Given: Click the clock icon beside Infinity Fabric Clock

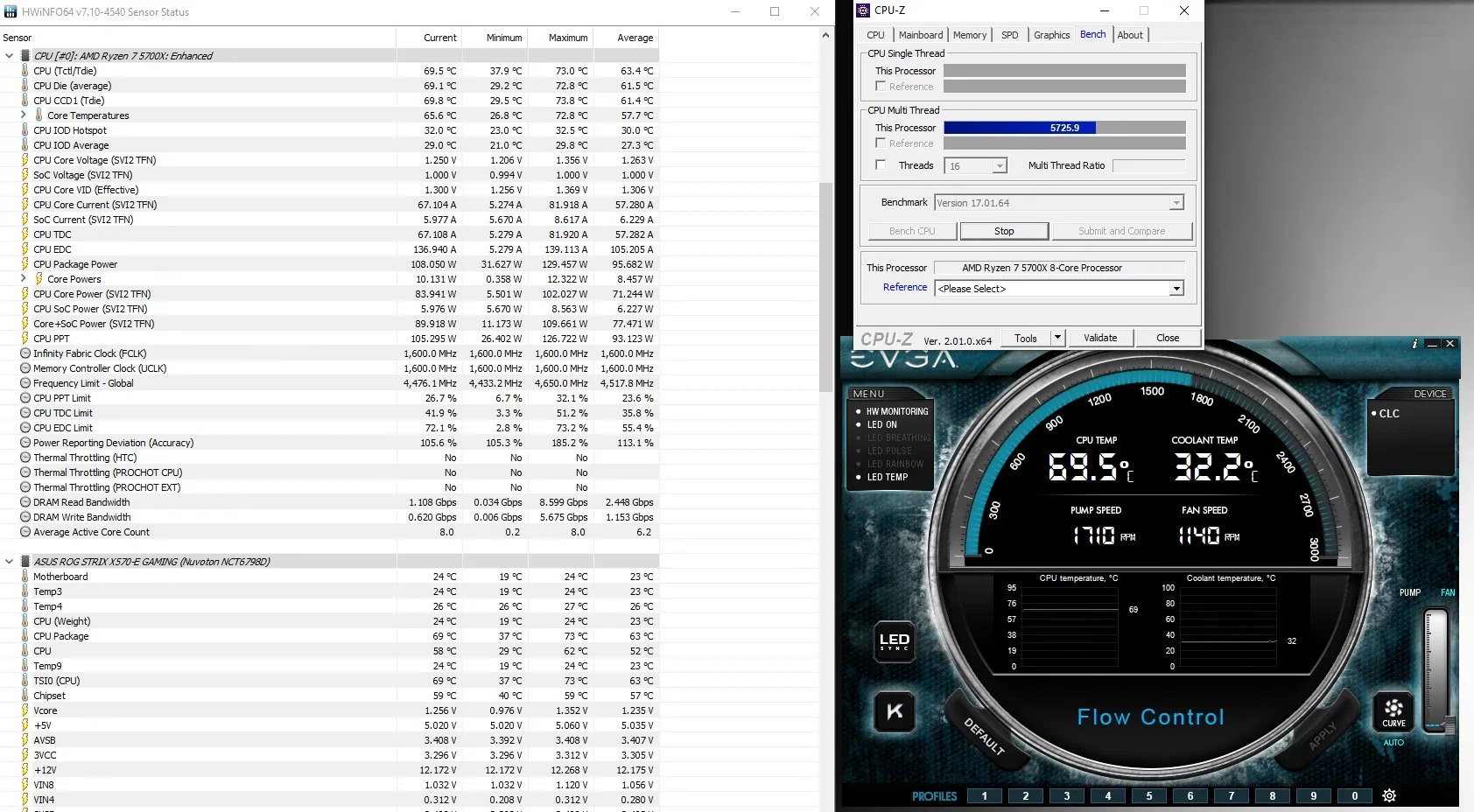Looking at the screenshot, I should 25,353.
